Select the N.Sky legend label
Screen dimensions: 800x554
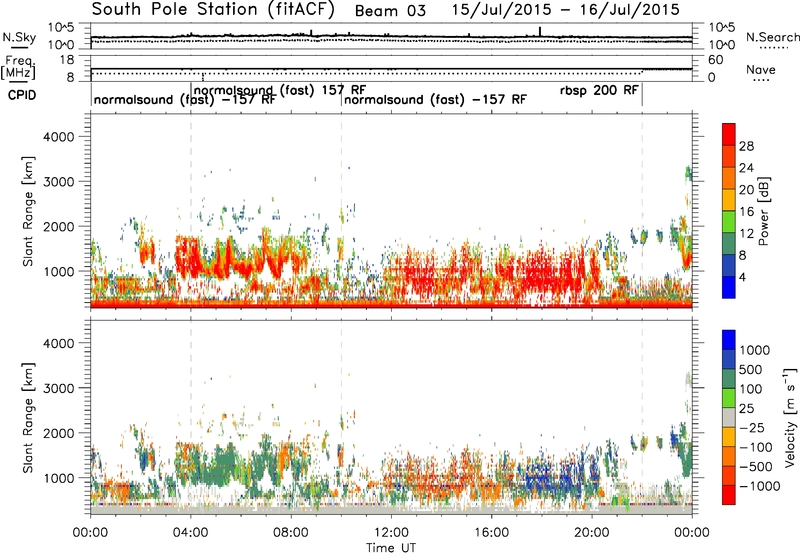tap(19, 37)
